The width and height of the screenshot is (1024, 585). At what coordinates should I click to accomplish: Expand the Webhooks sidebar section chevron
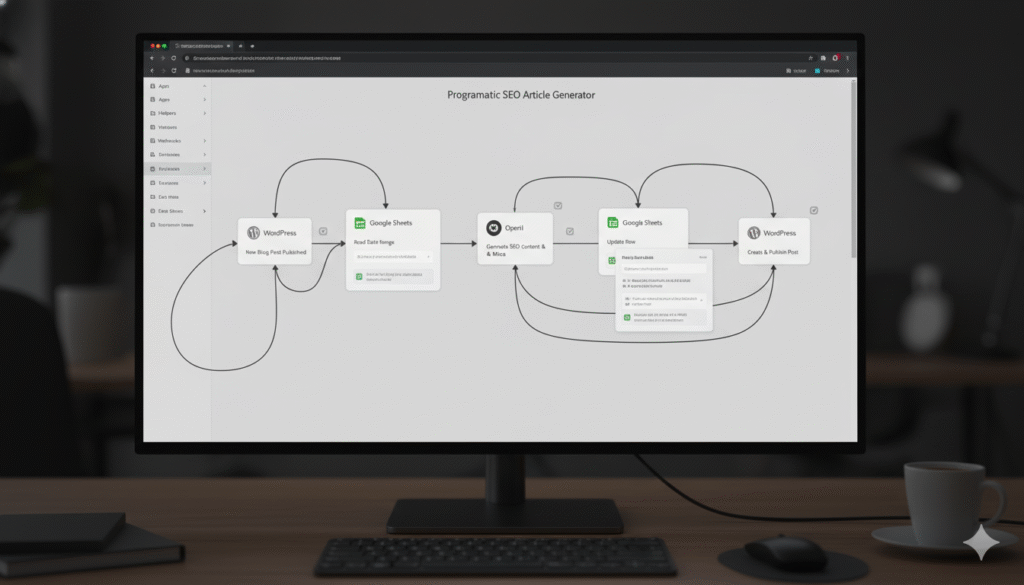pos(205,141)
